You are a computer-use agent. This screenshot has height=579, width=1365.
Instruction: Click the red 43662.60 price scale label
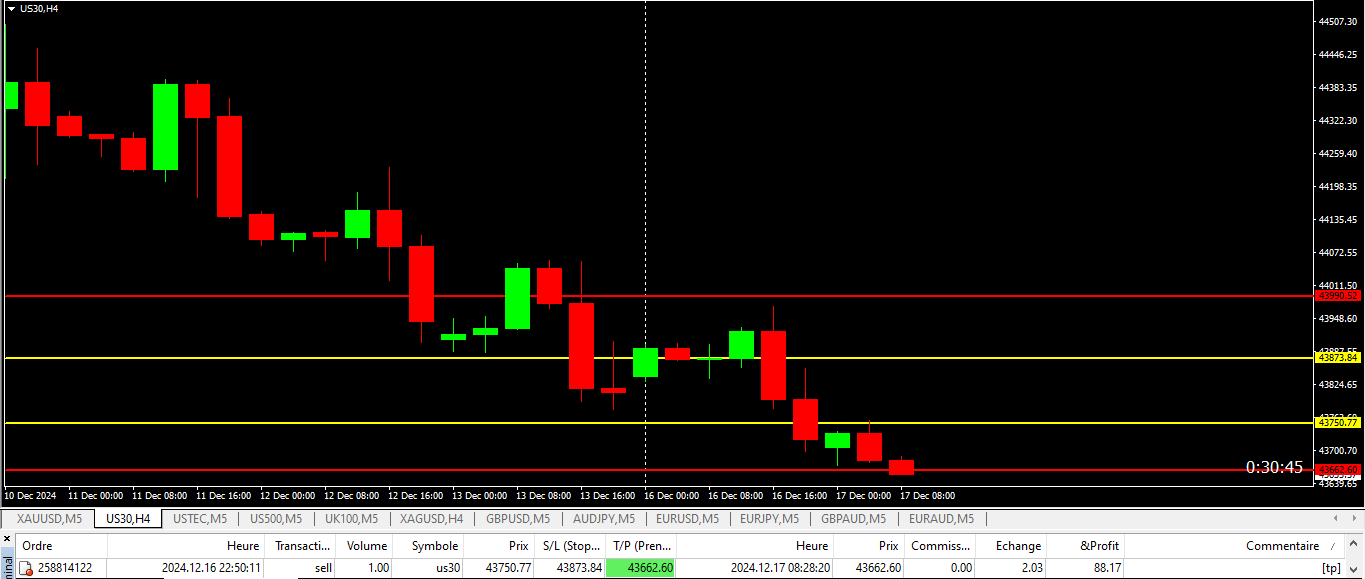click(1338, 470)
